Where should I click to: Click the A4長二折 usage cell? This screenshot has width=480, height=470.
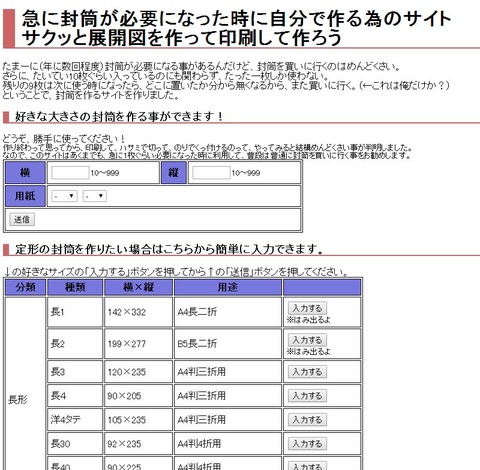coord(228,312)
